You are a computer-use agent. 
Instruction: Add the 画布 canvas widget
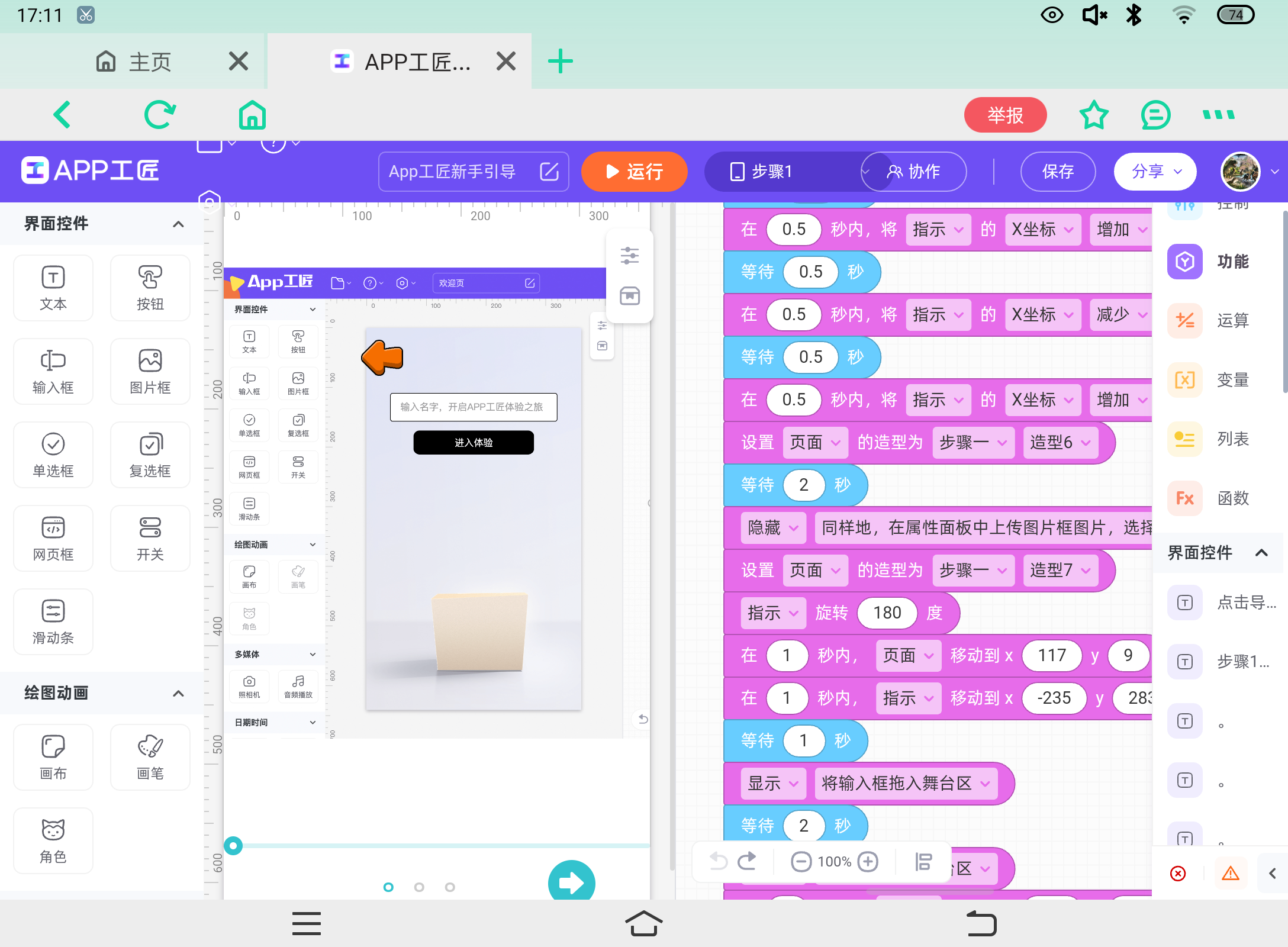click(53, 758)
